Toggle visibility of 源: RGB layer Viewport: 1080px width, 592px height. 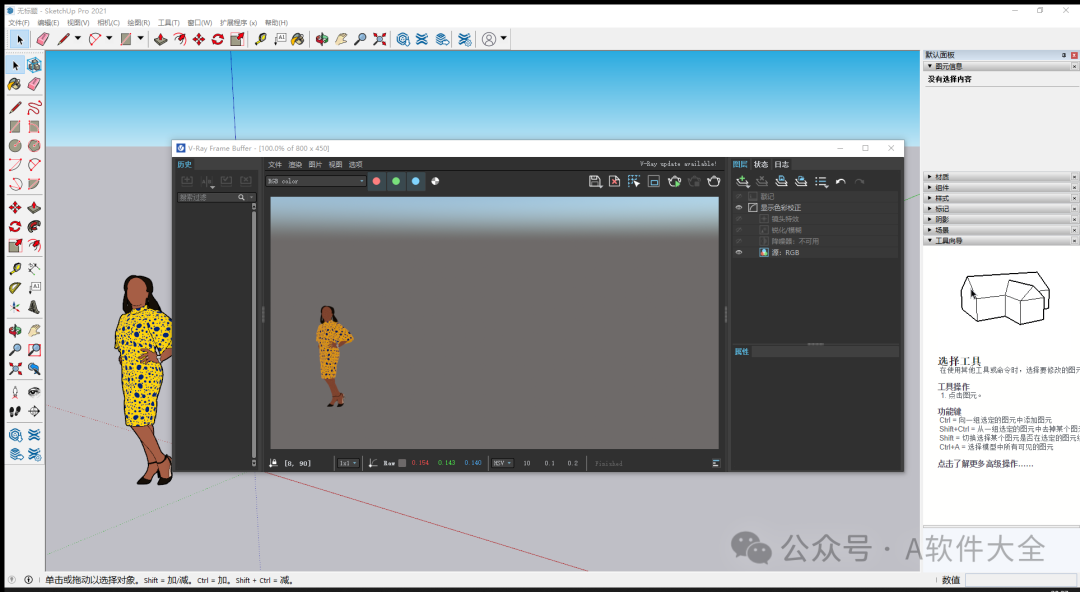(739, 252)
